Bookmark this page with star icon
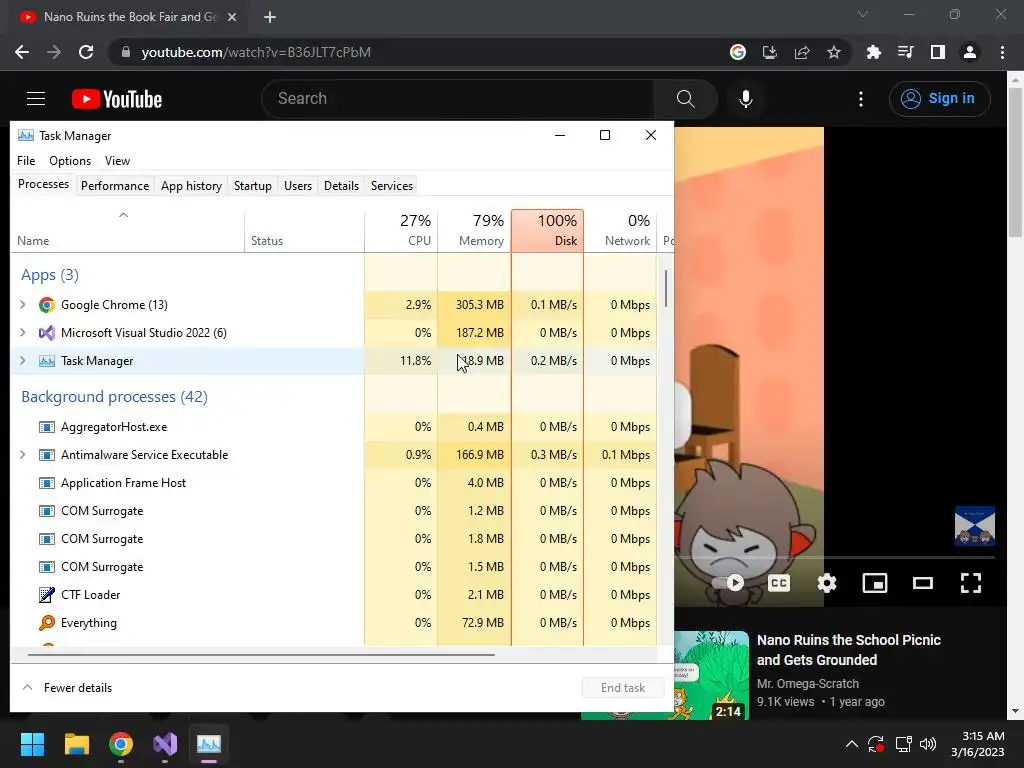The height and width of the screenshot is (768, 1024). 833,52
